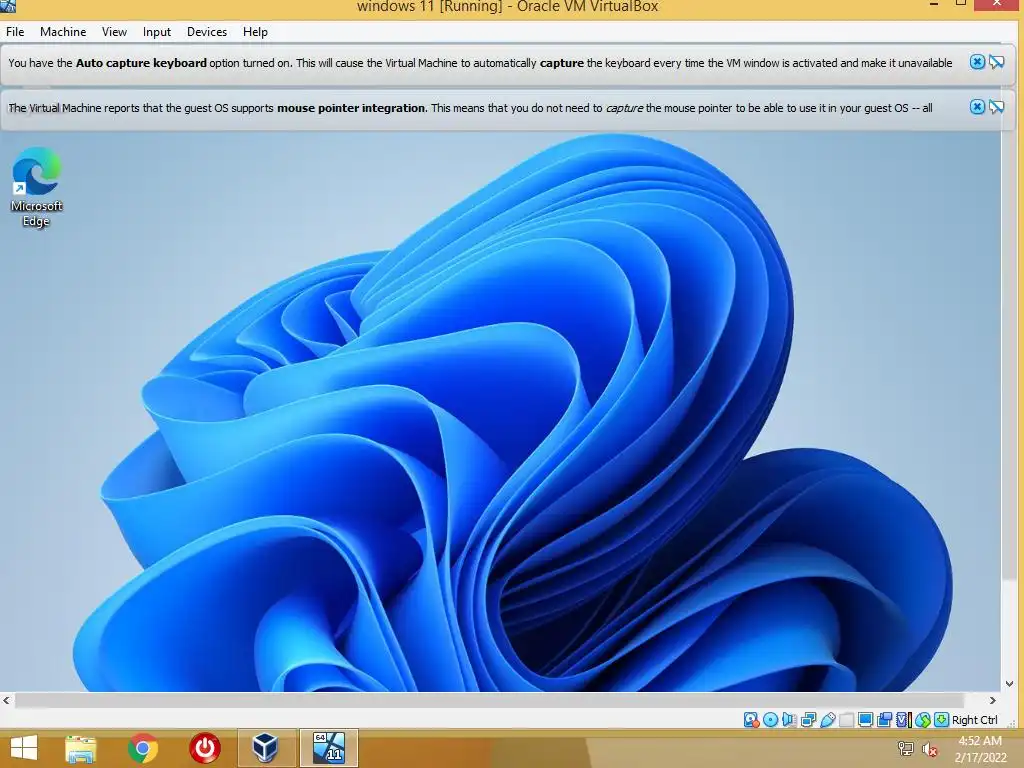Open VirtualBox Manager from the taskbar

266,748
